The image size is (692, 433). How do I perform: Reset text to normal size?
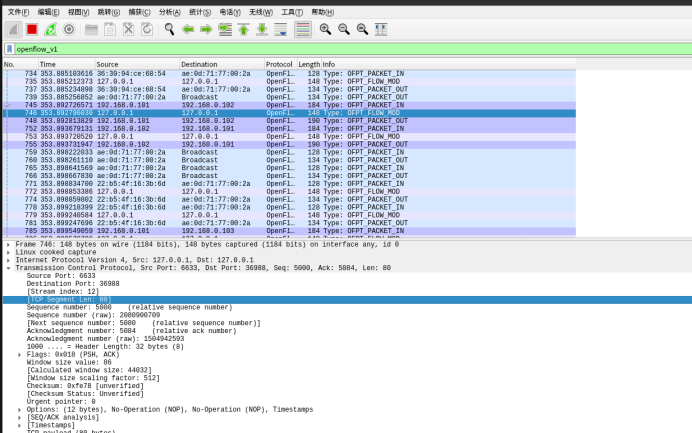pos(362,30)
